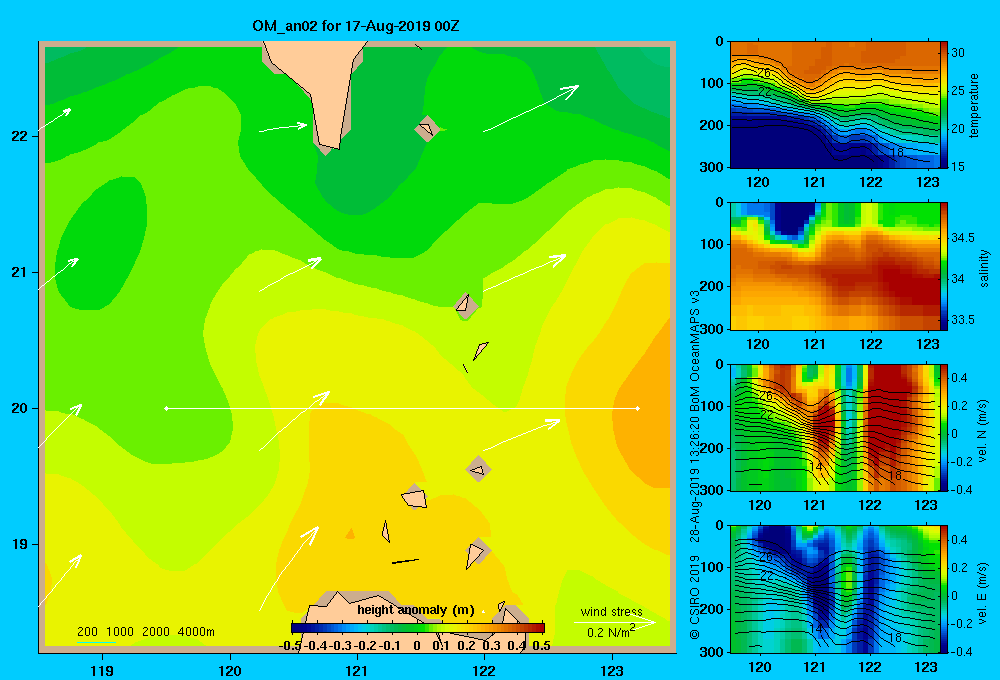Click the CSIRO BoM OceanMAPS copyright text
The width and height of the screenshot is (1000, 680).
pyautogui.click(x=695, y=464)
